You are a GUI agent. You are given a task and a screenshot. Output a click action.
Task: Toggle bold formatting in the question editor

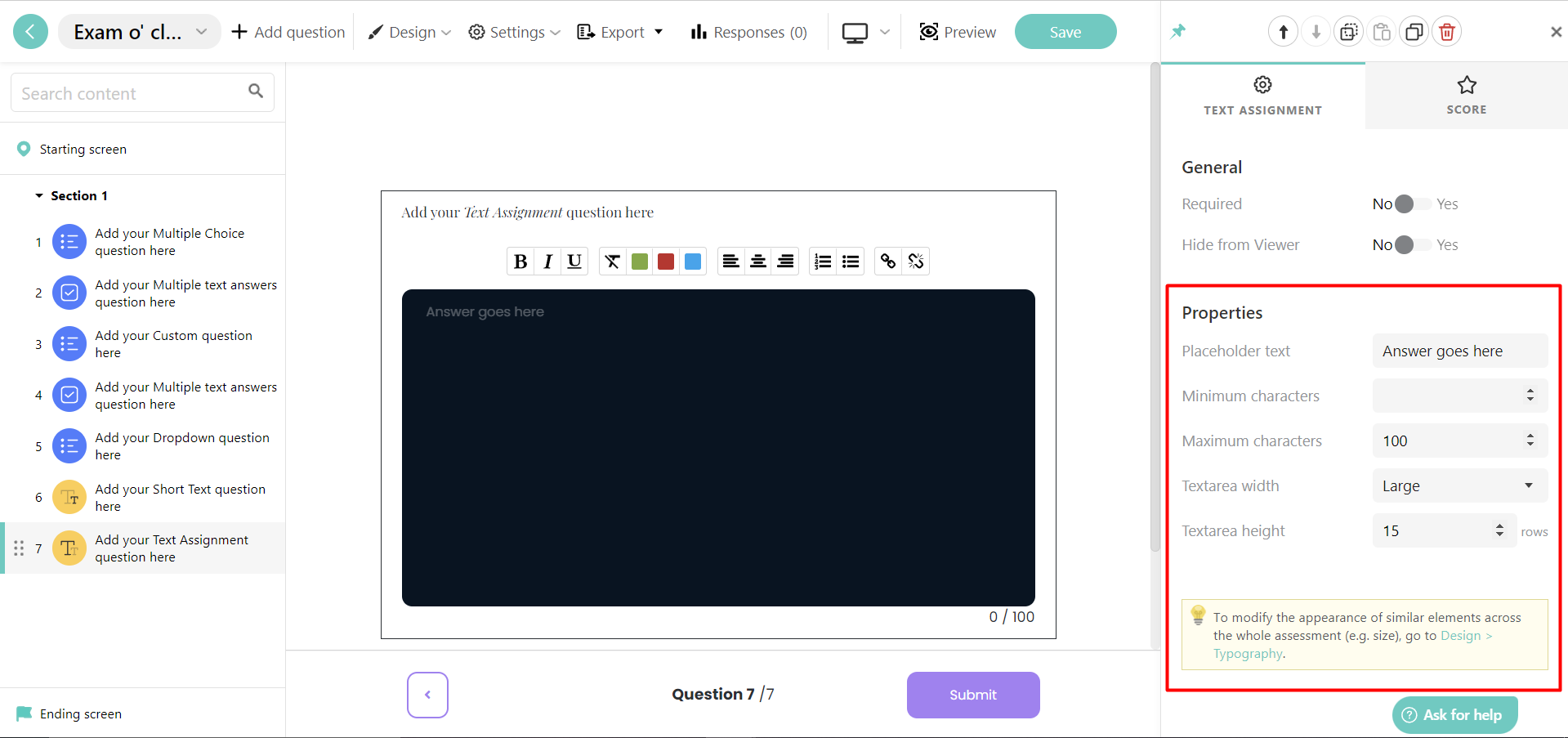[520, 261]
